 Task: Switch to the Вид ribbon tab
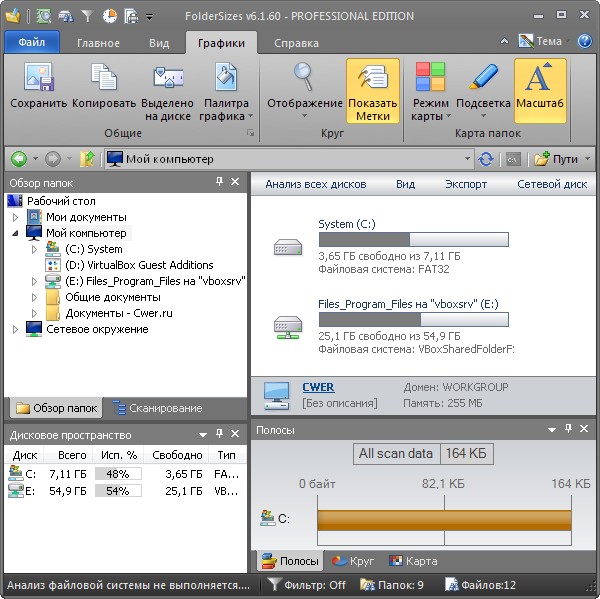pos(159,43)
